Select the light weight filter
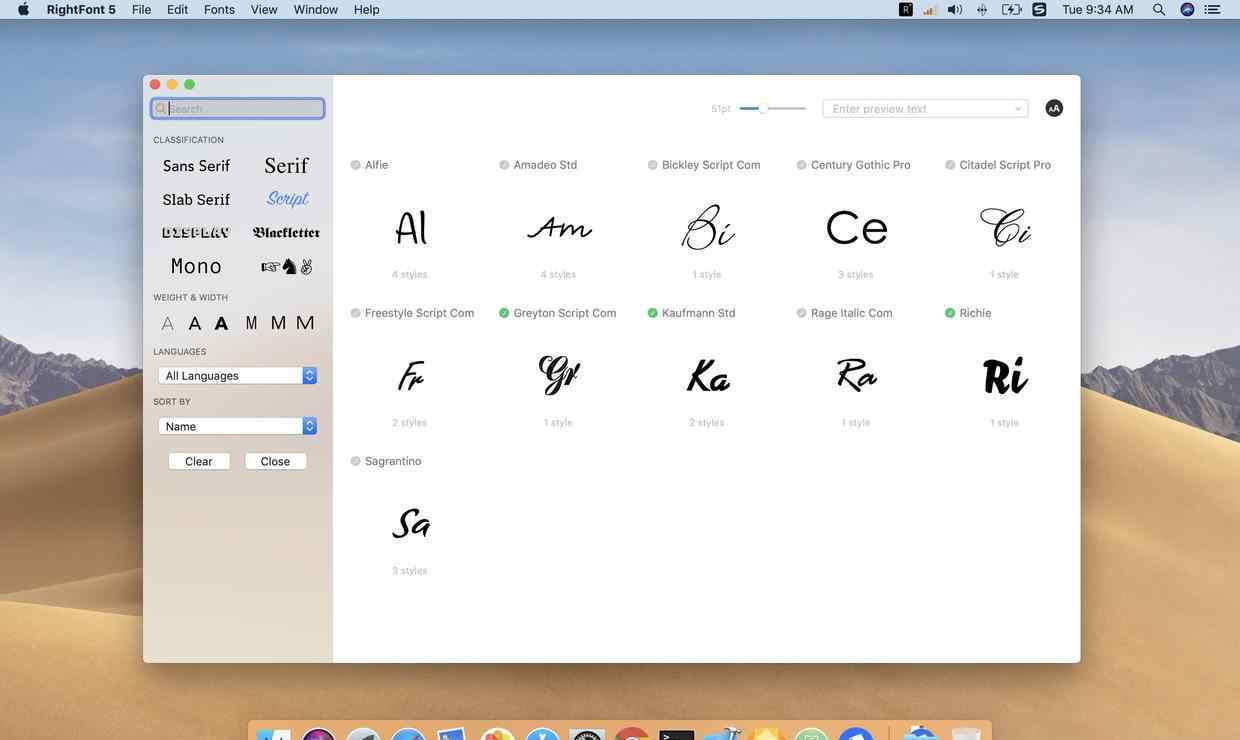Image resolution: width=1240 pixels, height=740 pixels. [167, 323]
